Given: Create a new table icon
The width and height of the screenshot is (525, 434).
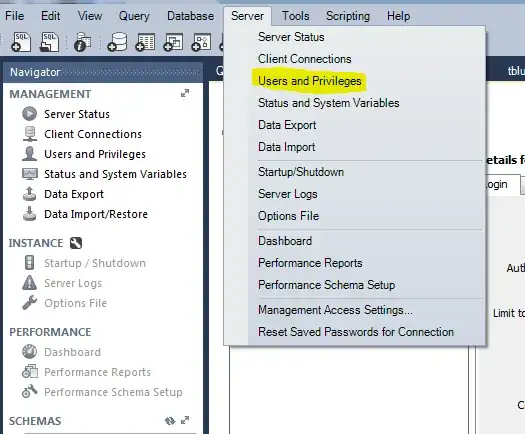Looking at the screenshot, I should [x=145, y=42].
